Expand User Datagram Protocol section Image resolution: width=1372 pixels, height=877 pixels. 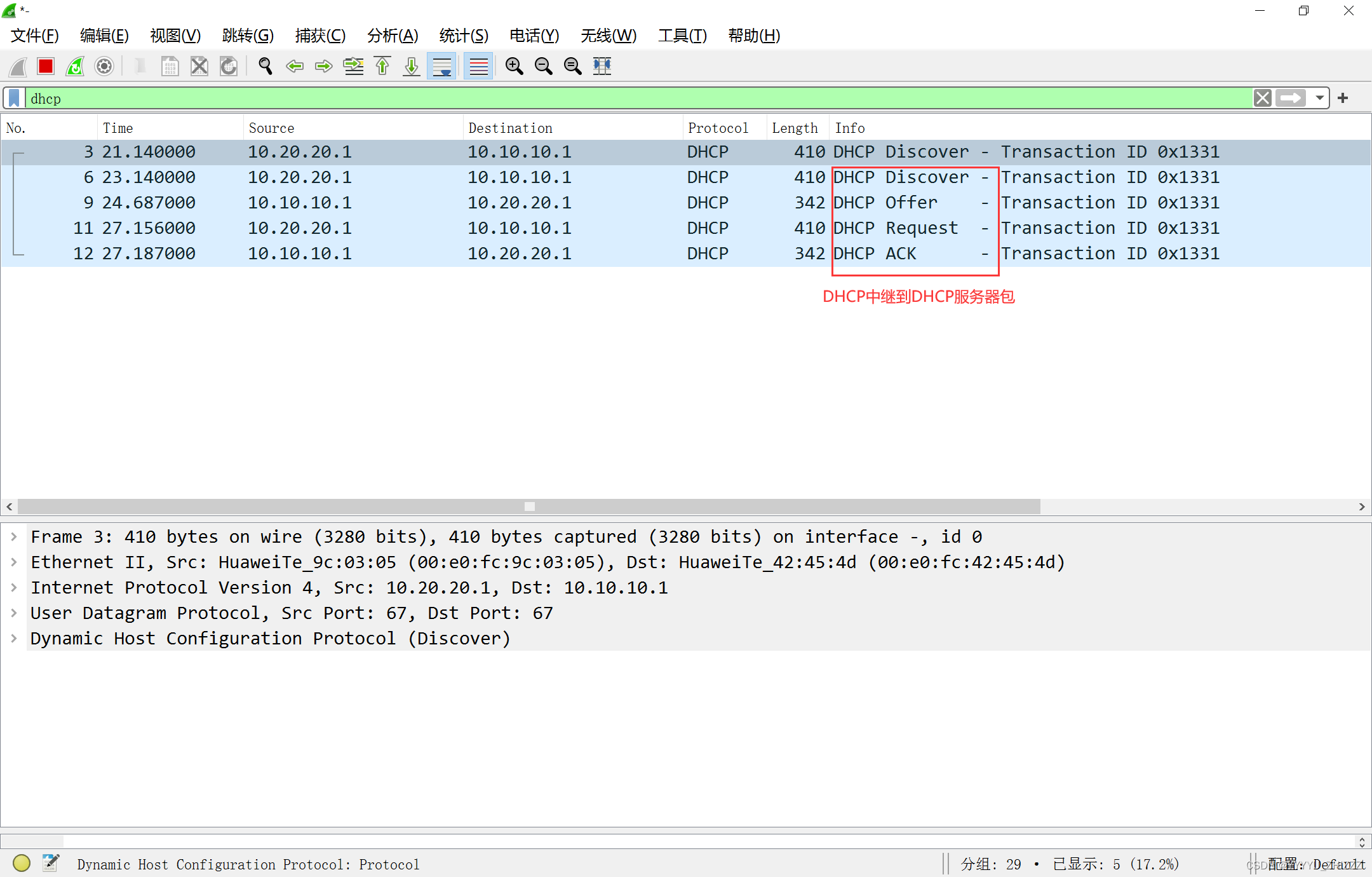(x=14, y=613)
